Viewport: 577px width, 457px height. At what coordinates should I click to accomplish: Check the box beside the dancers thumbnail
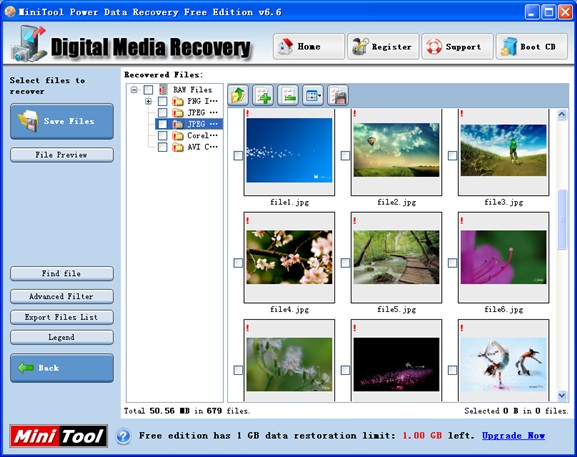(x=452, y=370)
